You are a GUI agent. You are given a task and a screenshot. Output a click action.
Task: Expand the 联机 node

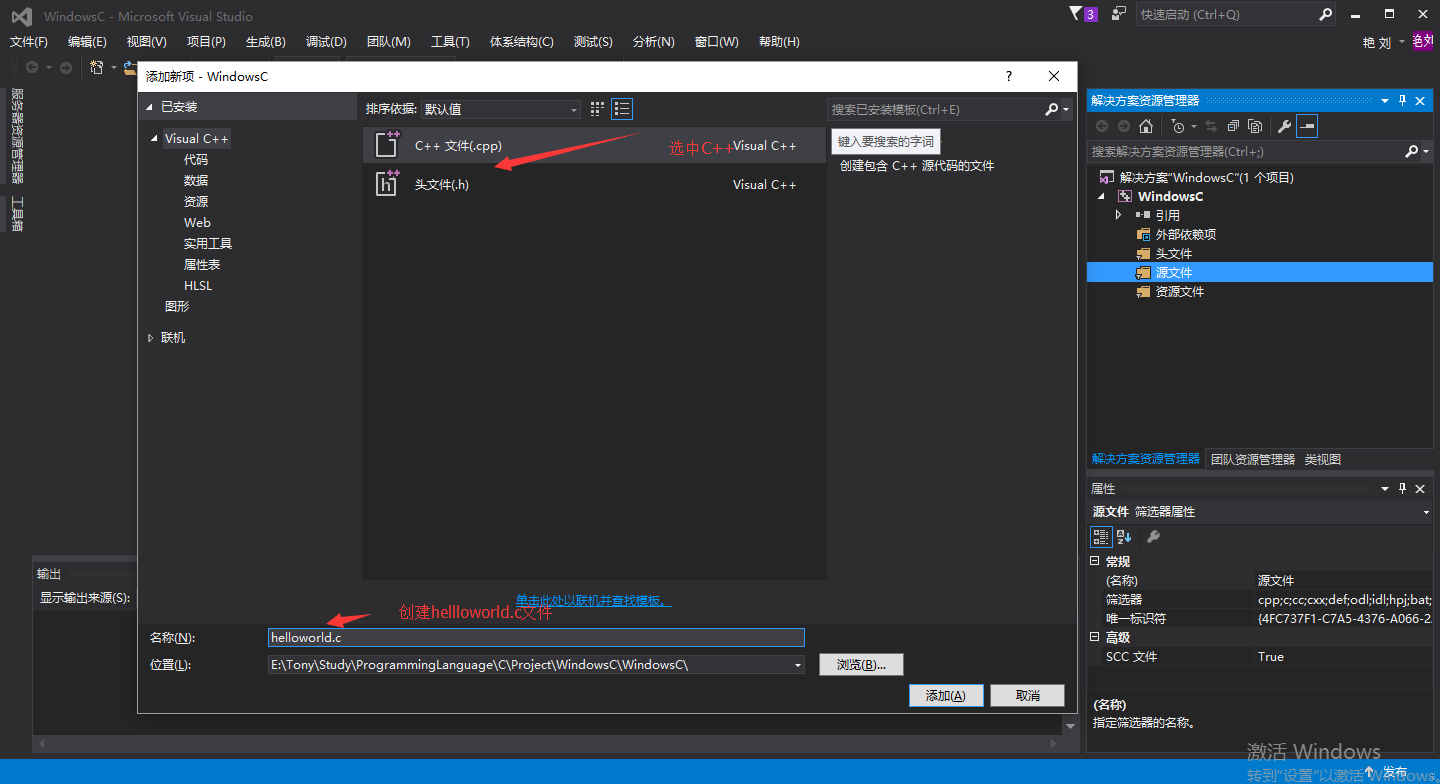[151, 338]
